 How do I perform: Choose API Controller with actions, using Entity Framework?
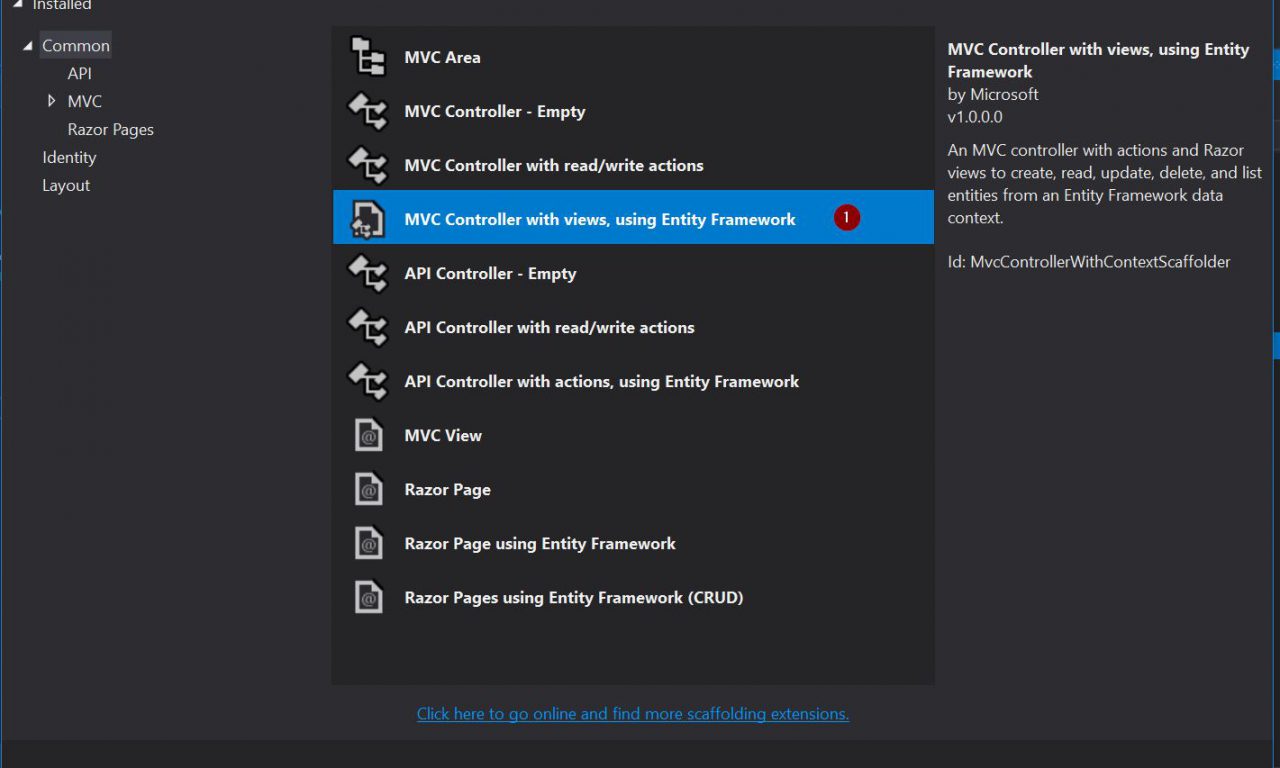pyautogui.click(x=601, y=381)
